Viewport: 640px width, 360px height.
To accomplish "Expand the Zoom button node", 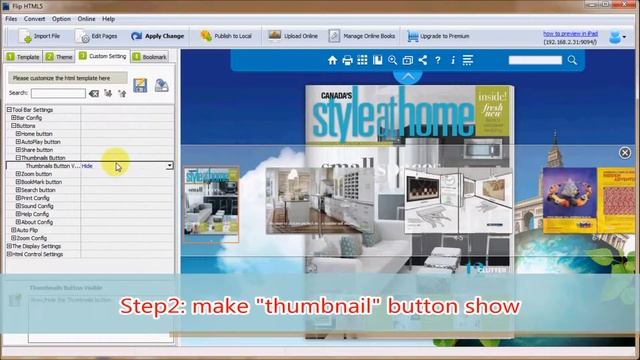I will point(18,174).
